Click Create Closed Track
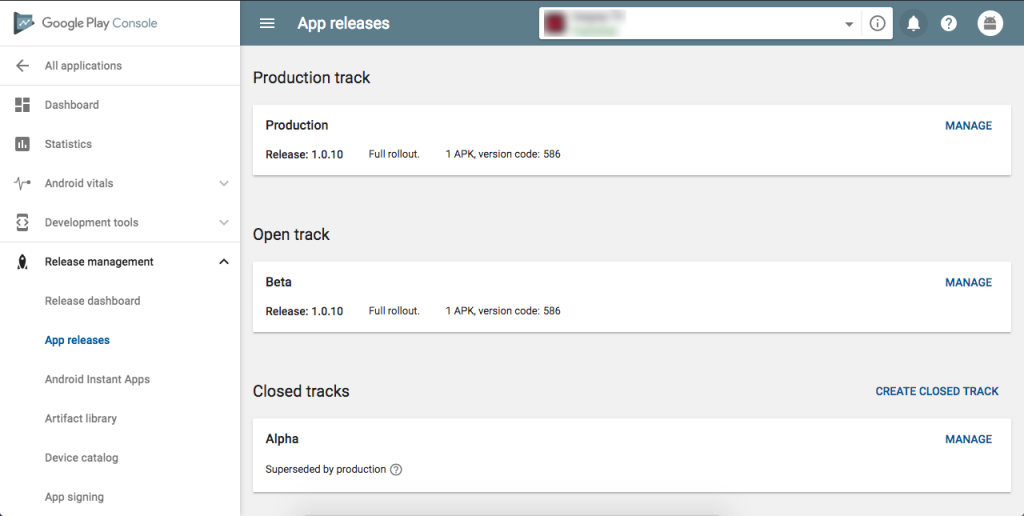Viewport: 1024px width, 516px height. point(937,392)
